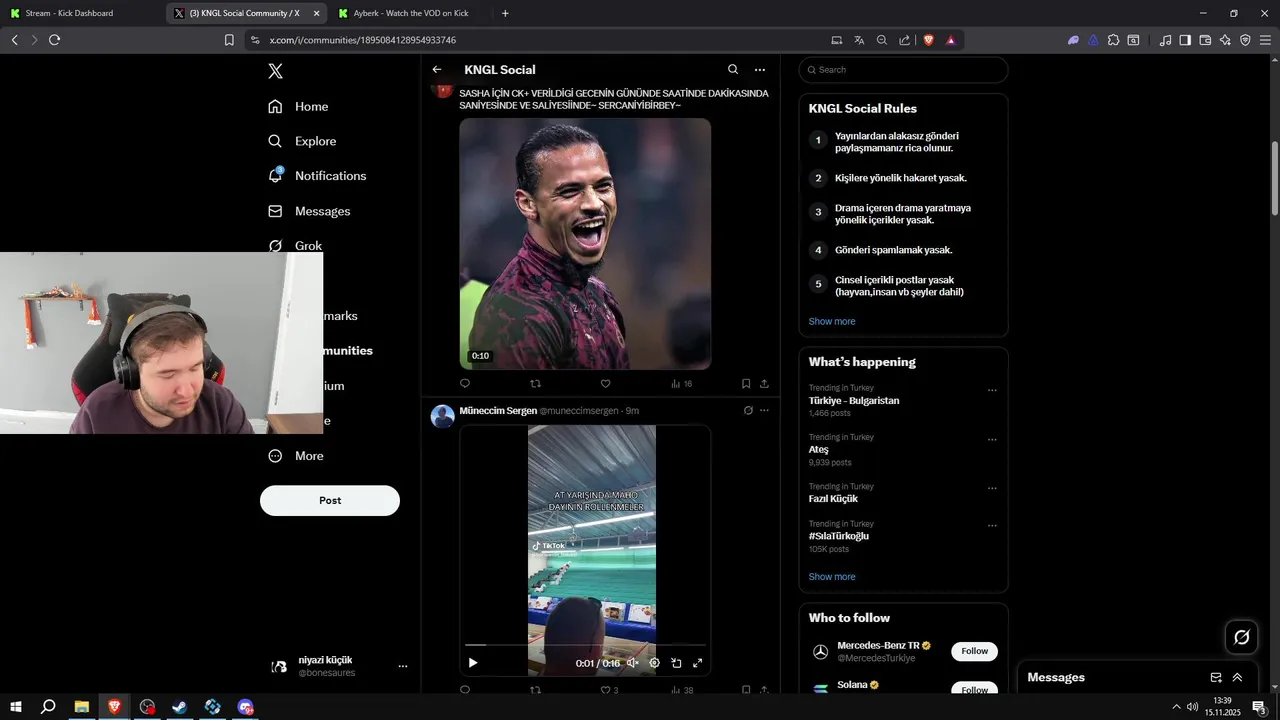Show more KNGL Social Rules
The height and width of the screenshot is (720, 1280).
832,322
